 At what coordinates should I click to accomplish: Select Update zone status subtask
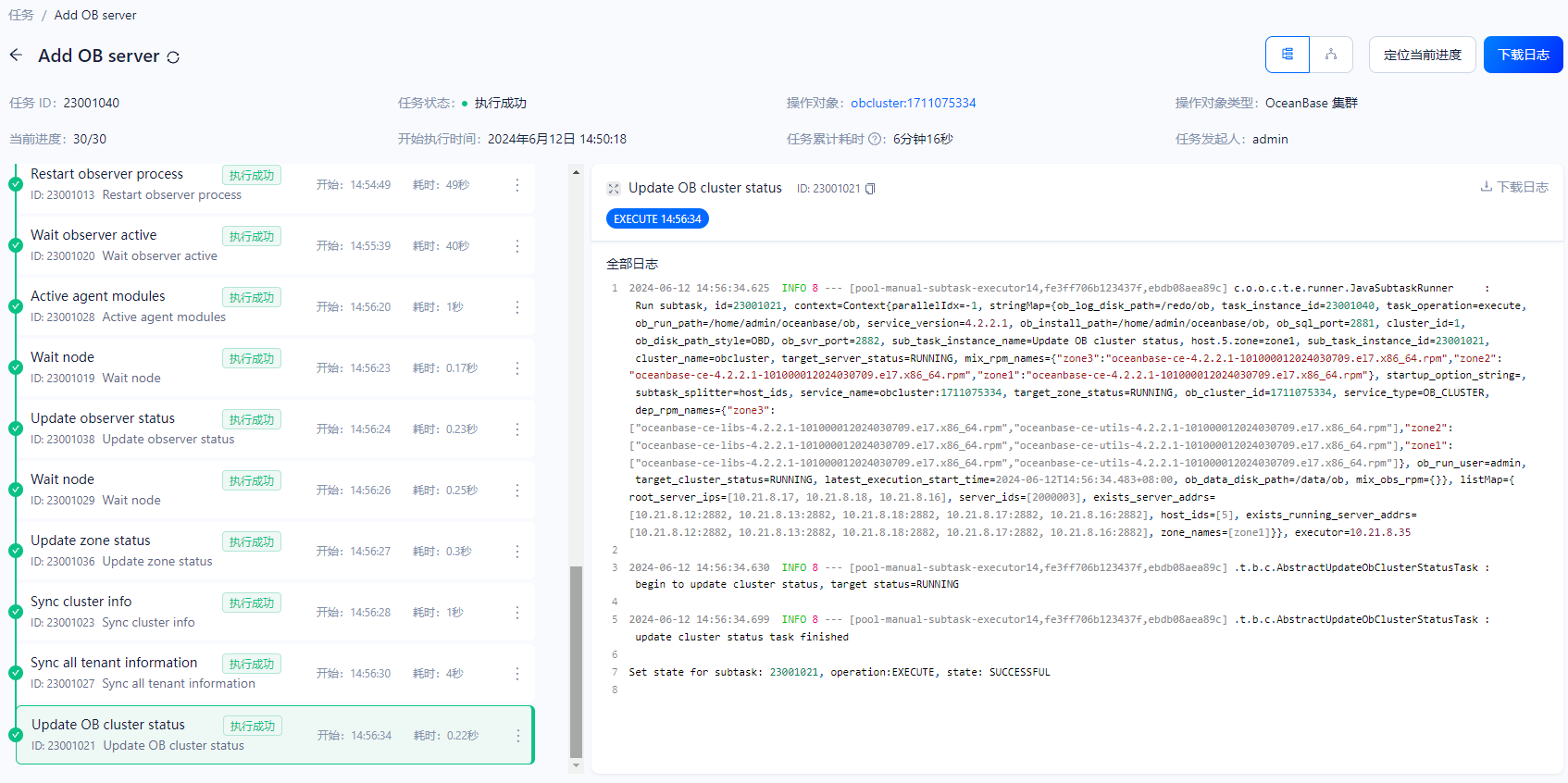(275, 551)
